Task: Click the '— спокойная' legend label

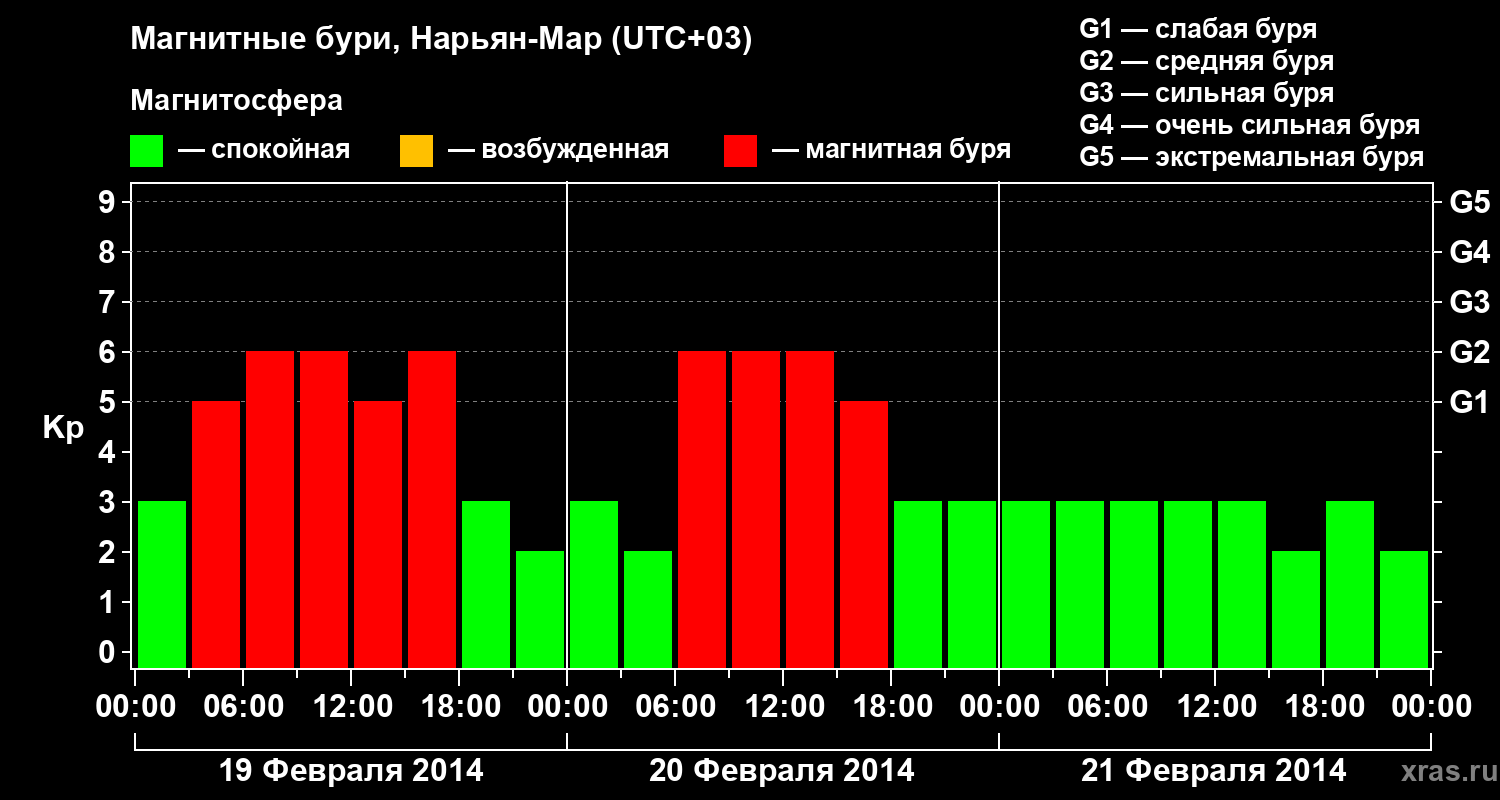Action: click(264, 150)
